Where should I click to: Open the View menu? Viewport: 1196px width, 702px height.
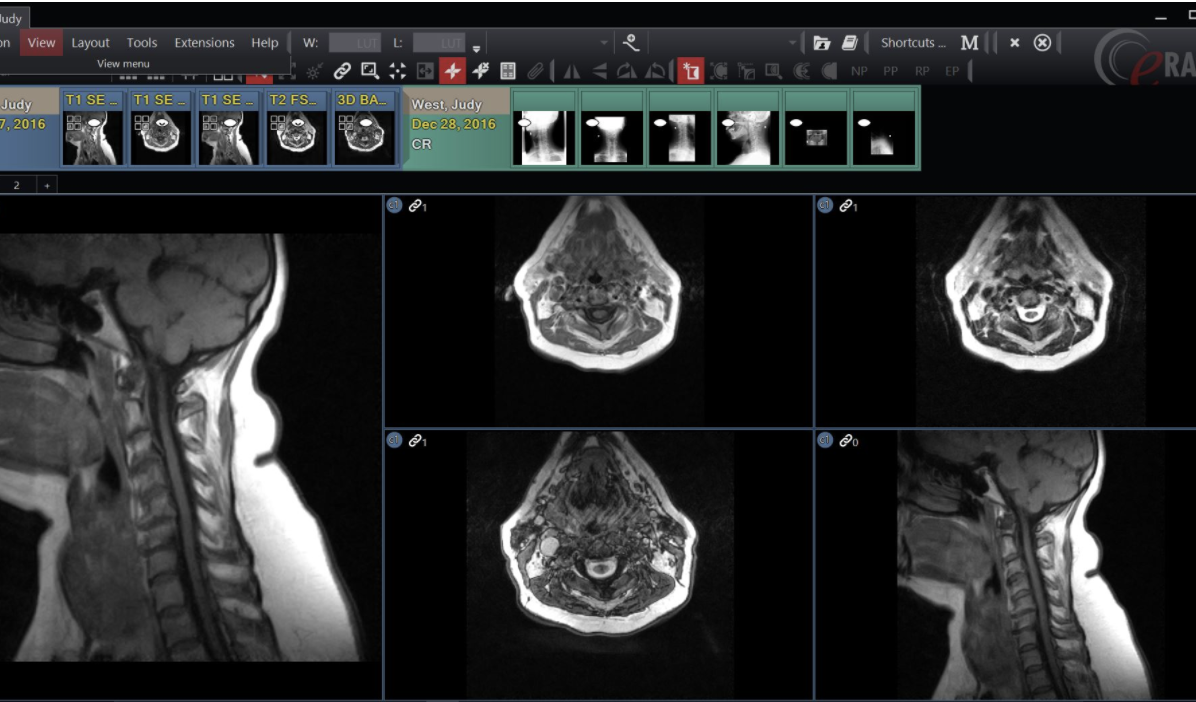click(x=41, y=42)
